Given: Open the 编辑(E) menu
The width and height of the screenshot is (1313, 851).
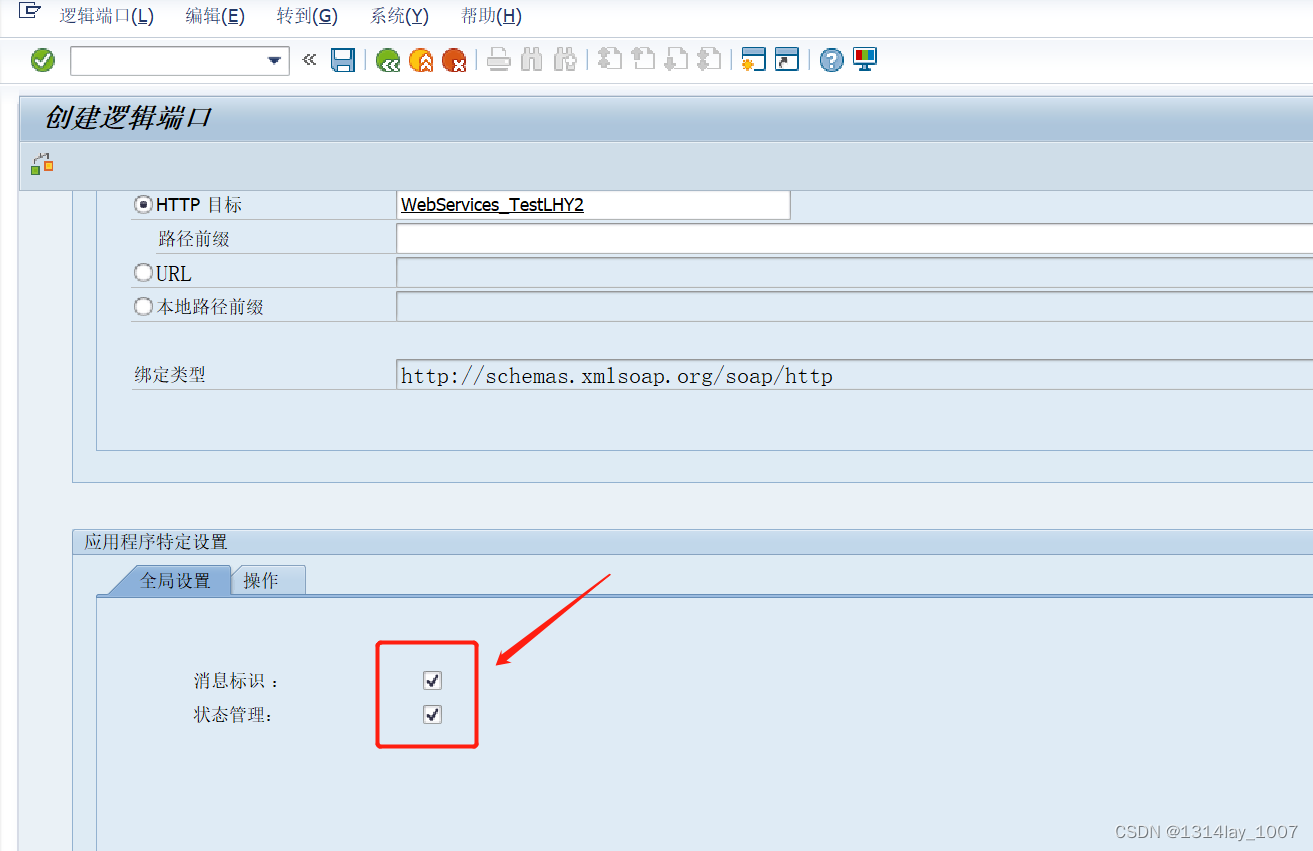Looking at the screenshot, I should (x=215, y=16).
